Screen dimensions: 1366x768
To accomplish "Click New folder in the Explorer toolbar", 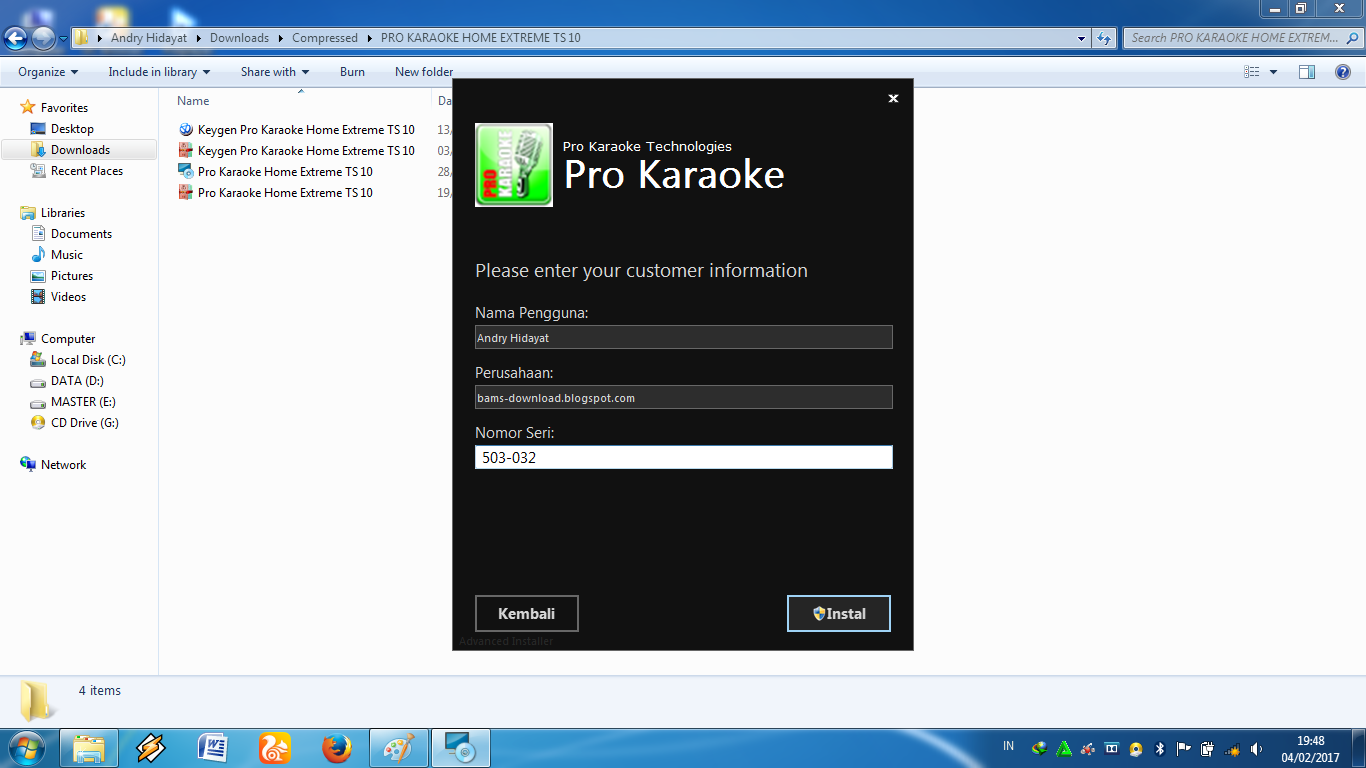I will 424,72.
